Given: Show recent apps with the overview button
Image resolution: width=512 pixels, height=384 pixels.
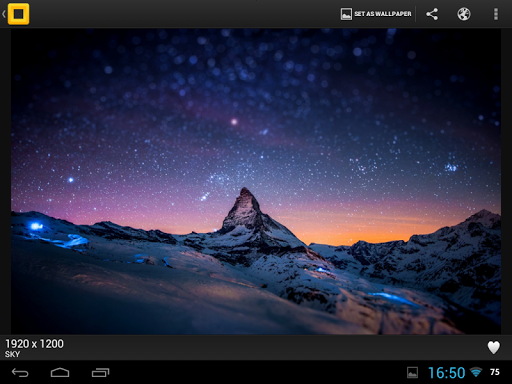Looking at the screenshot, I should (x=101, y=372).
